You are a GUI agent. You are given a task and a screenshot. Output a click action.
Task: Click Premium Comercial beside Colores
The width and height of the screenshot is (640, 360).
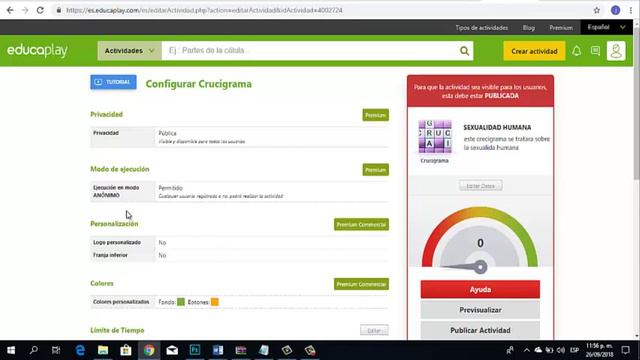click(361, 284)
